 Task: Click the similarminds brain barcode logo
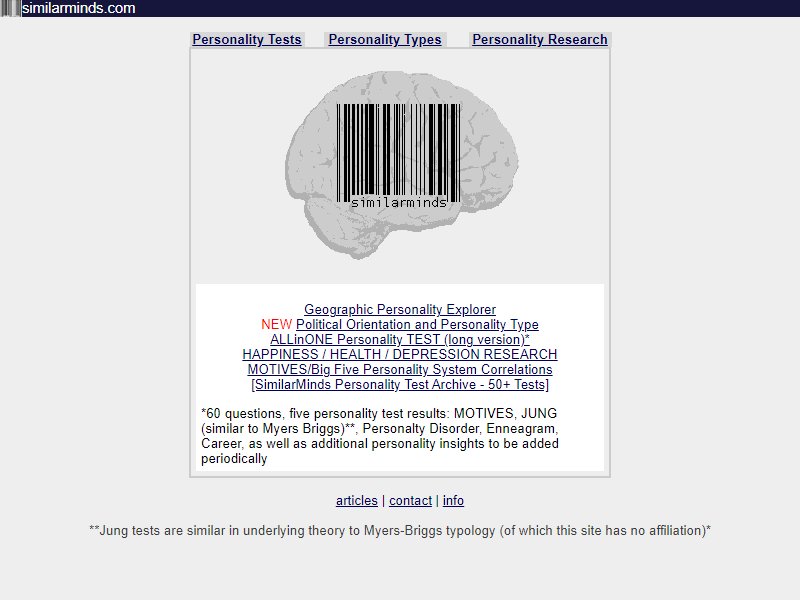coord(402,165)
